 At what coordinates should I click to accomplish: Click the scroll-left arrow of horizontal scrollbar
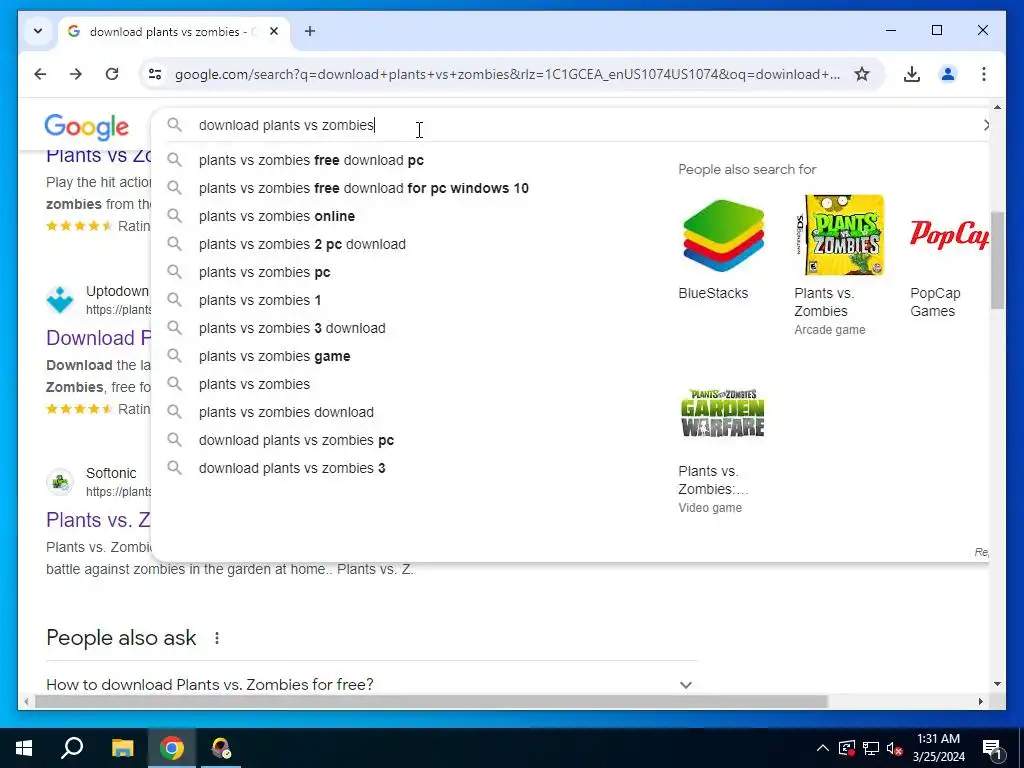26,701
